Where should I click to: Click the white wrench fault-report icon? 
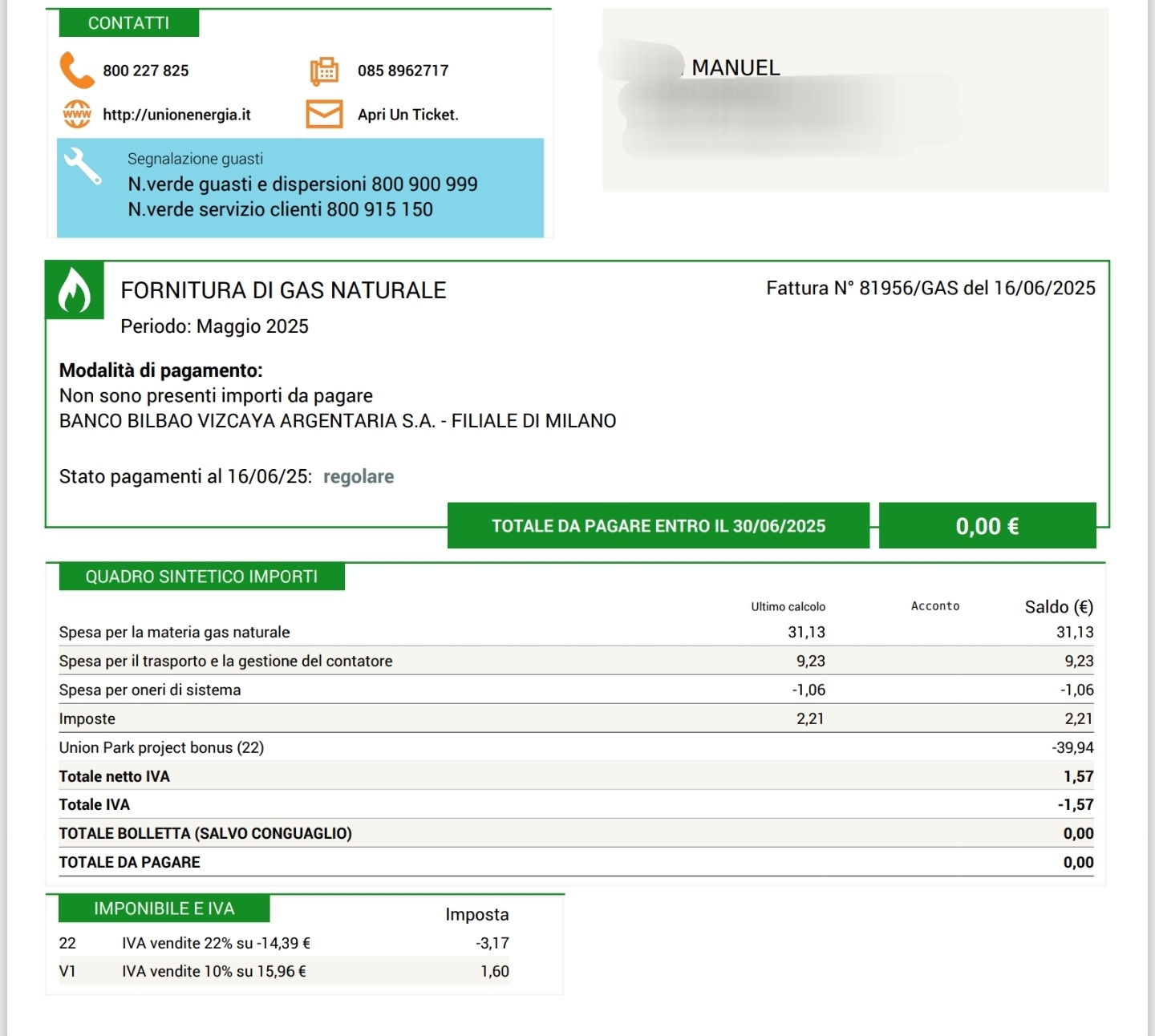(x=83, y=166)
